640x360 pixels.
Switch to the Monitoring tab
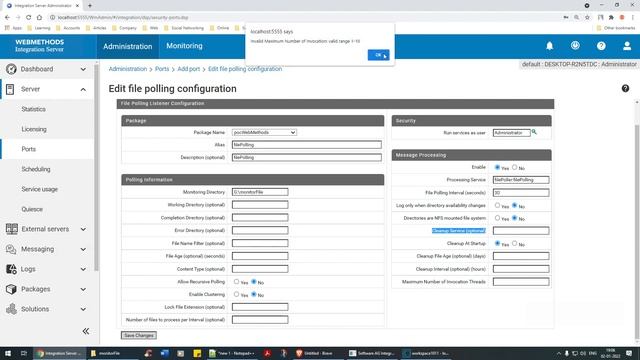pyautogui.click(x=184, y=46)
